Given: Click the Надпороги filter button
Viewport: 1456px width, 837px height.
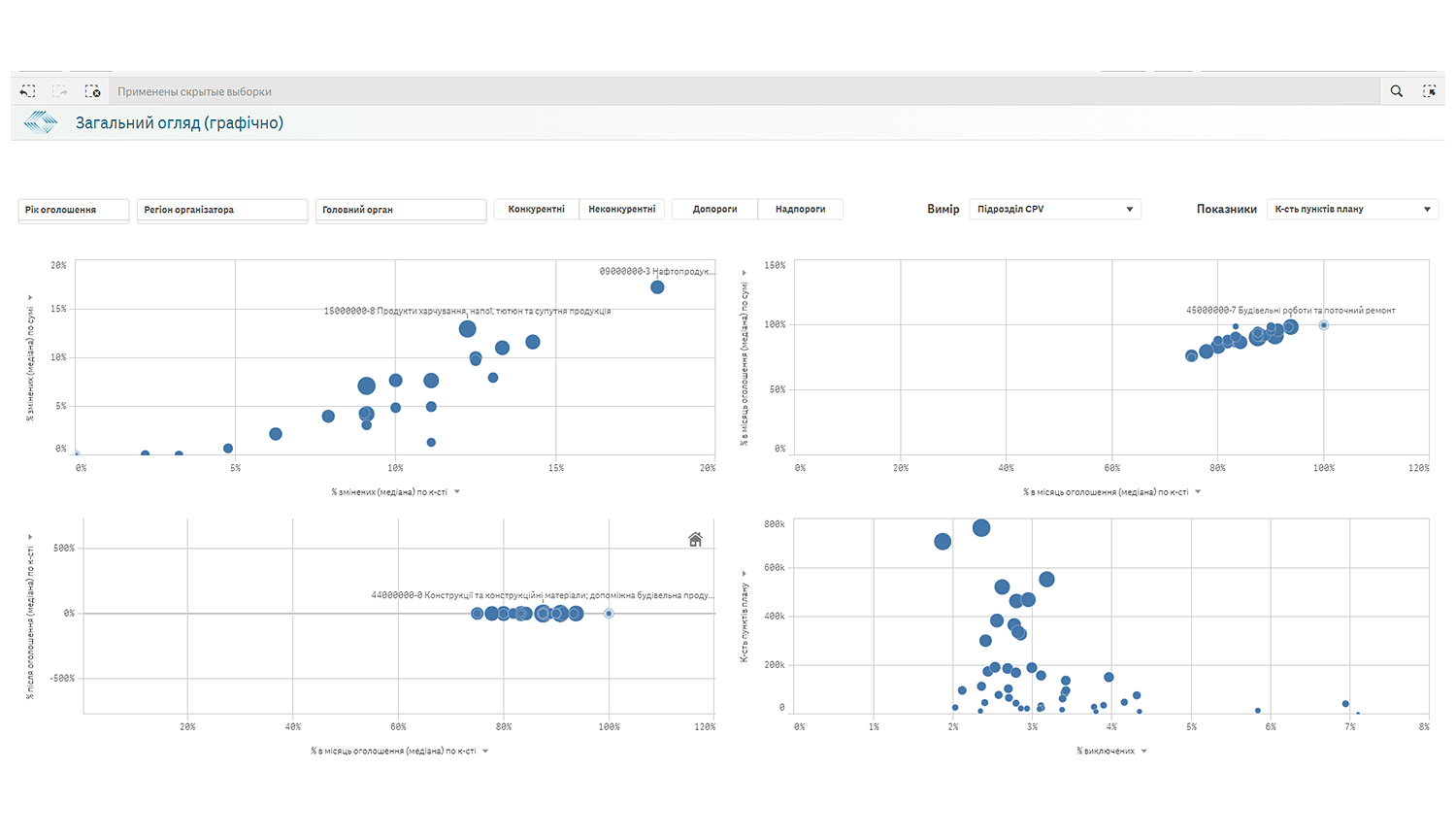Looking at the screenshot, I should [x=800, y=208].
